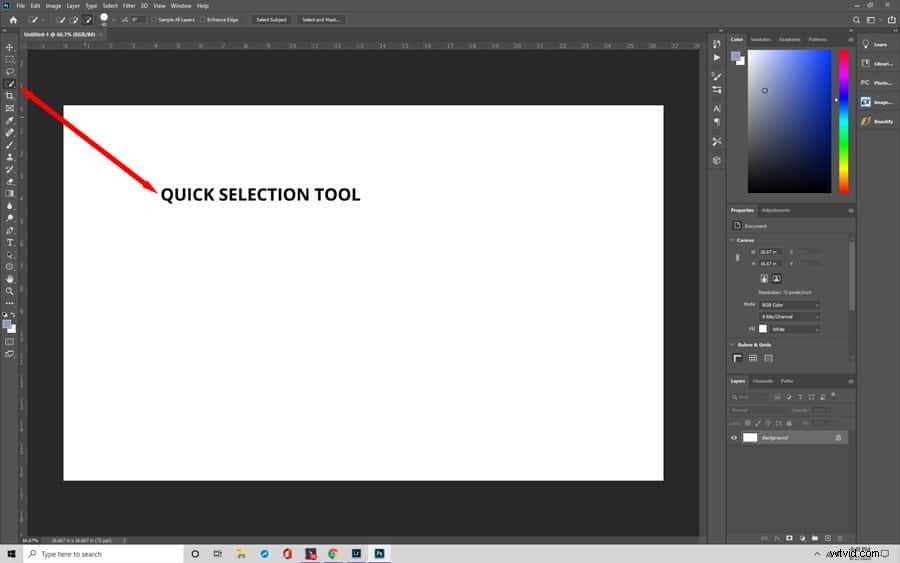Image resolution: width=900 pixels, height=563 pixels.
Task: Click the toolbox foreground color swatch
Action: (x=7, y=325)
